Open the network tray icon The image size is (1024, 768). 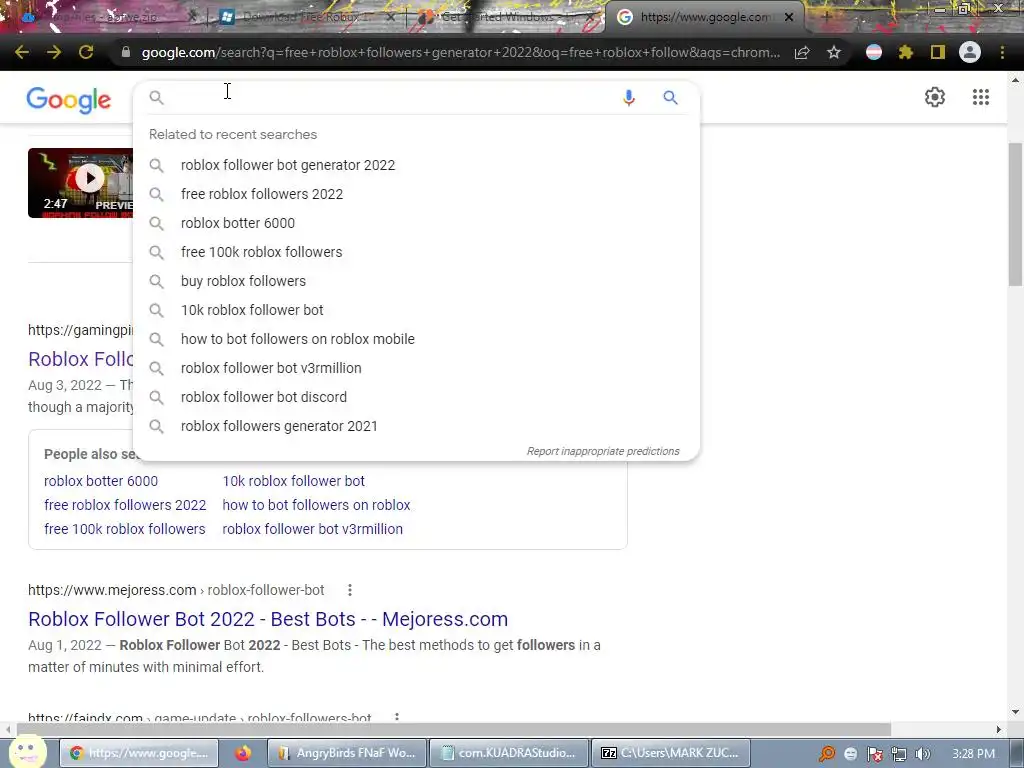[x=899, y=754]
